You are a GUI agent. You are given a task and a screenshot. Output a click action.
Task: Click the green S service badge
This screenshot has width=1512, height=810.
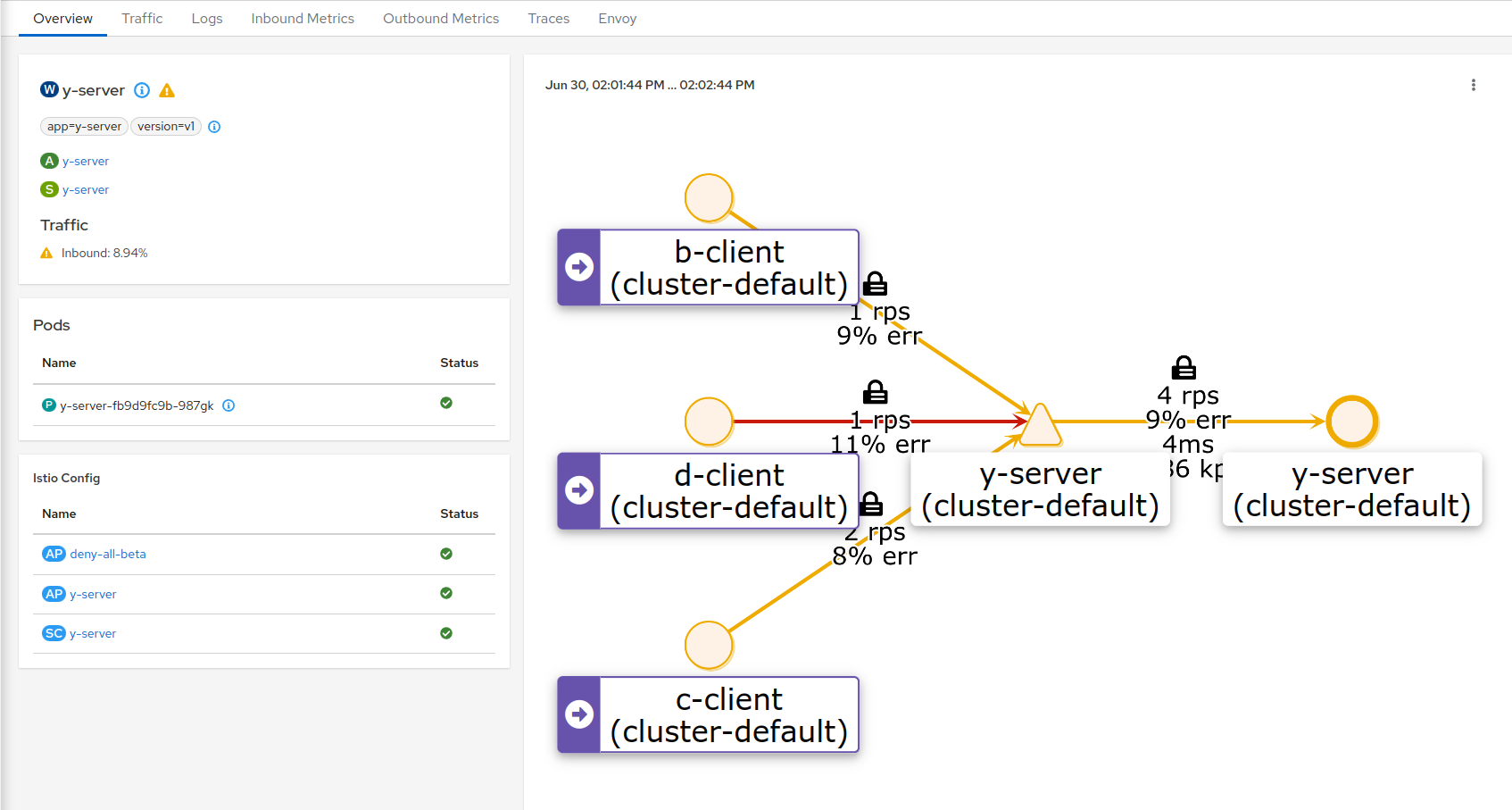click(x=49, y=189)
